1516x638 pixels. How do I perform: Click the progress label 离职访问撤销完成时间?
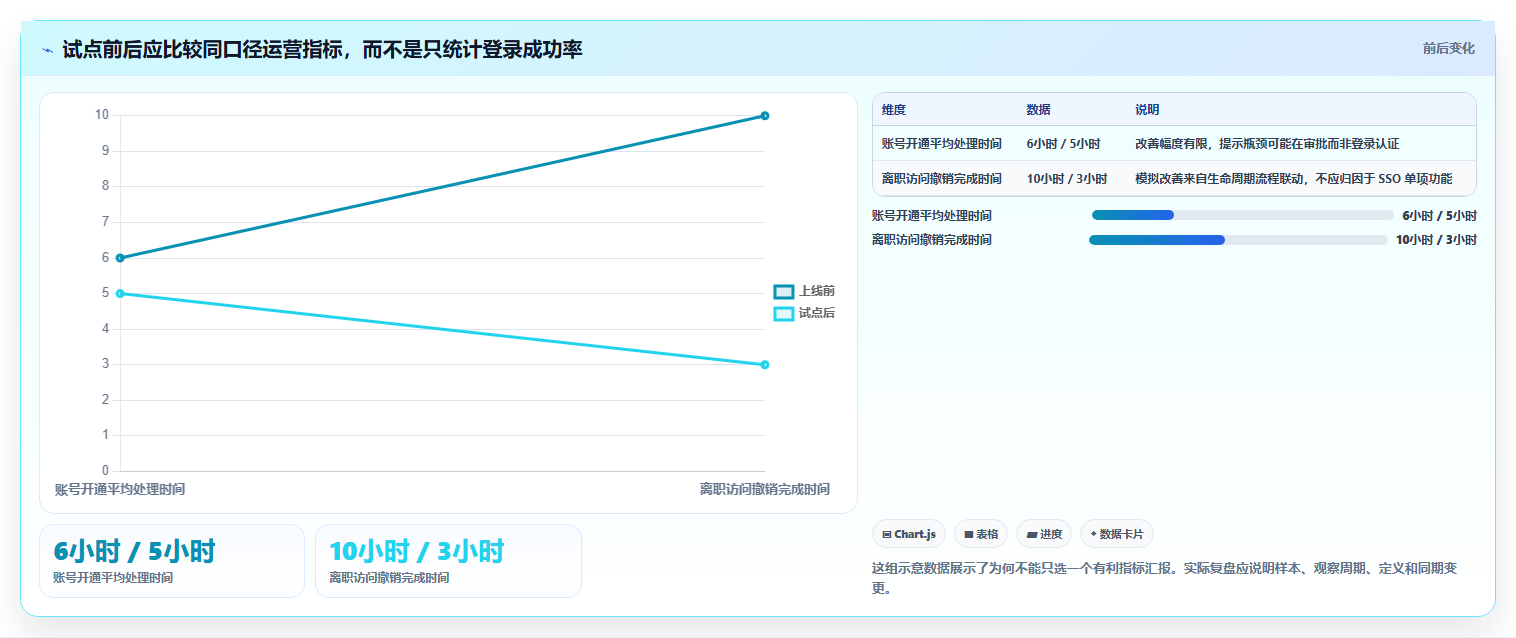pyautogui.click(x=932, y=239)
